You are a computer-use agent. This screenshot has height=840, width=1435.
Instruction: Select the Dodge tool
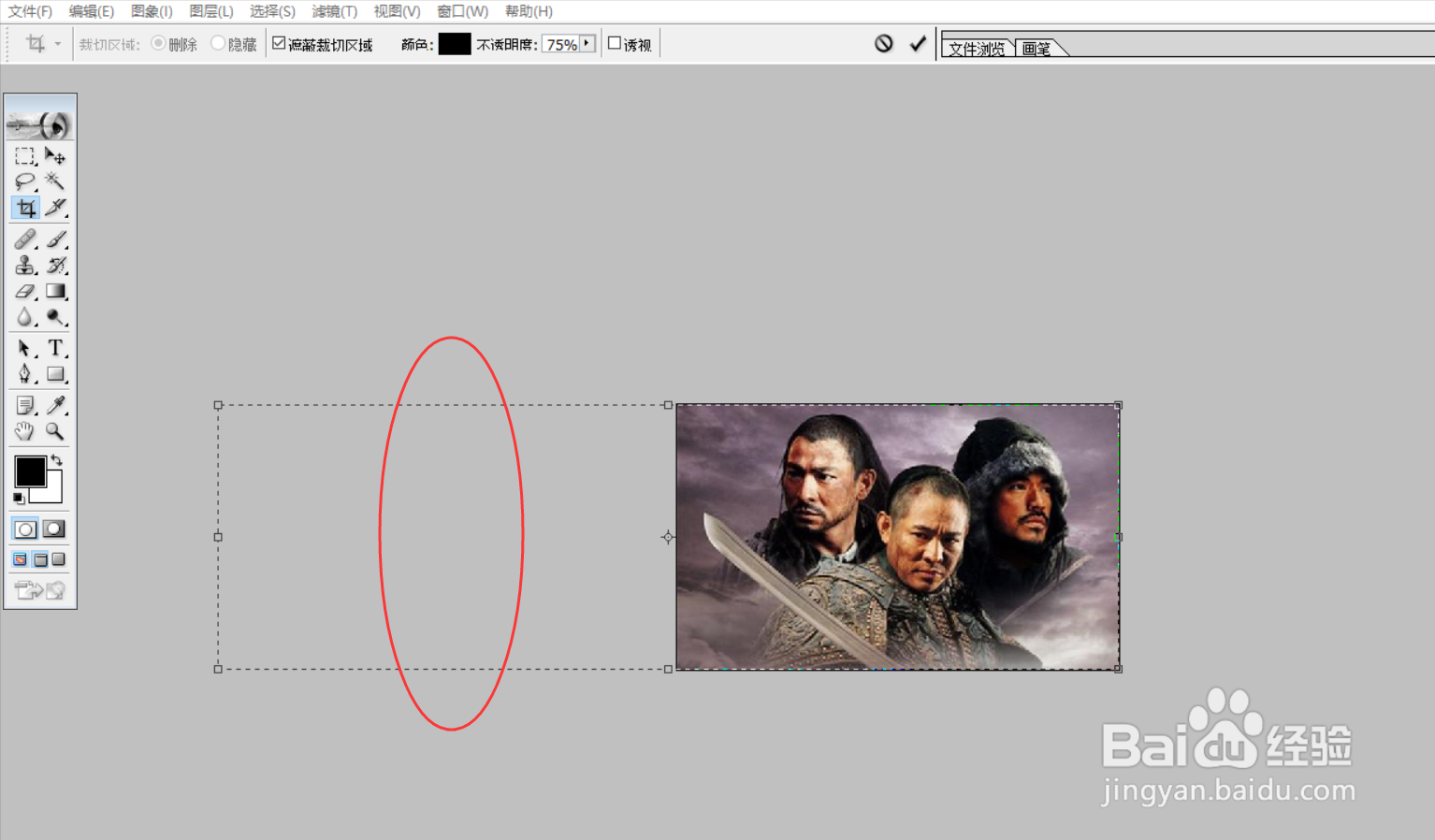pos(55,318)
